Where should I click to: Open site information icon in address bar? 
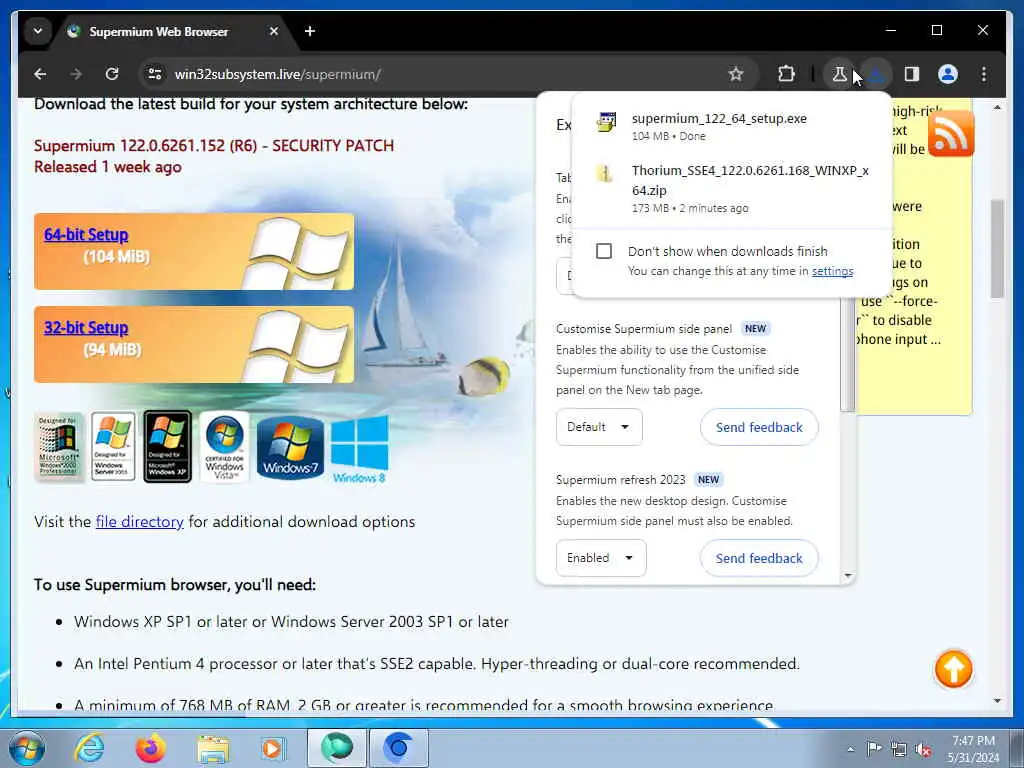[x=155, y=74]
